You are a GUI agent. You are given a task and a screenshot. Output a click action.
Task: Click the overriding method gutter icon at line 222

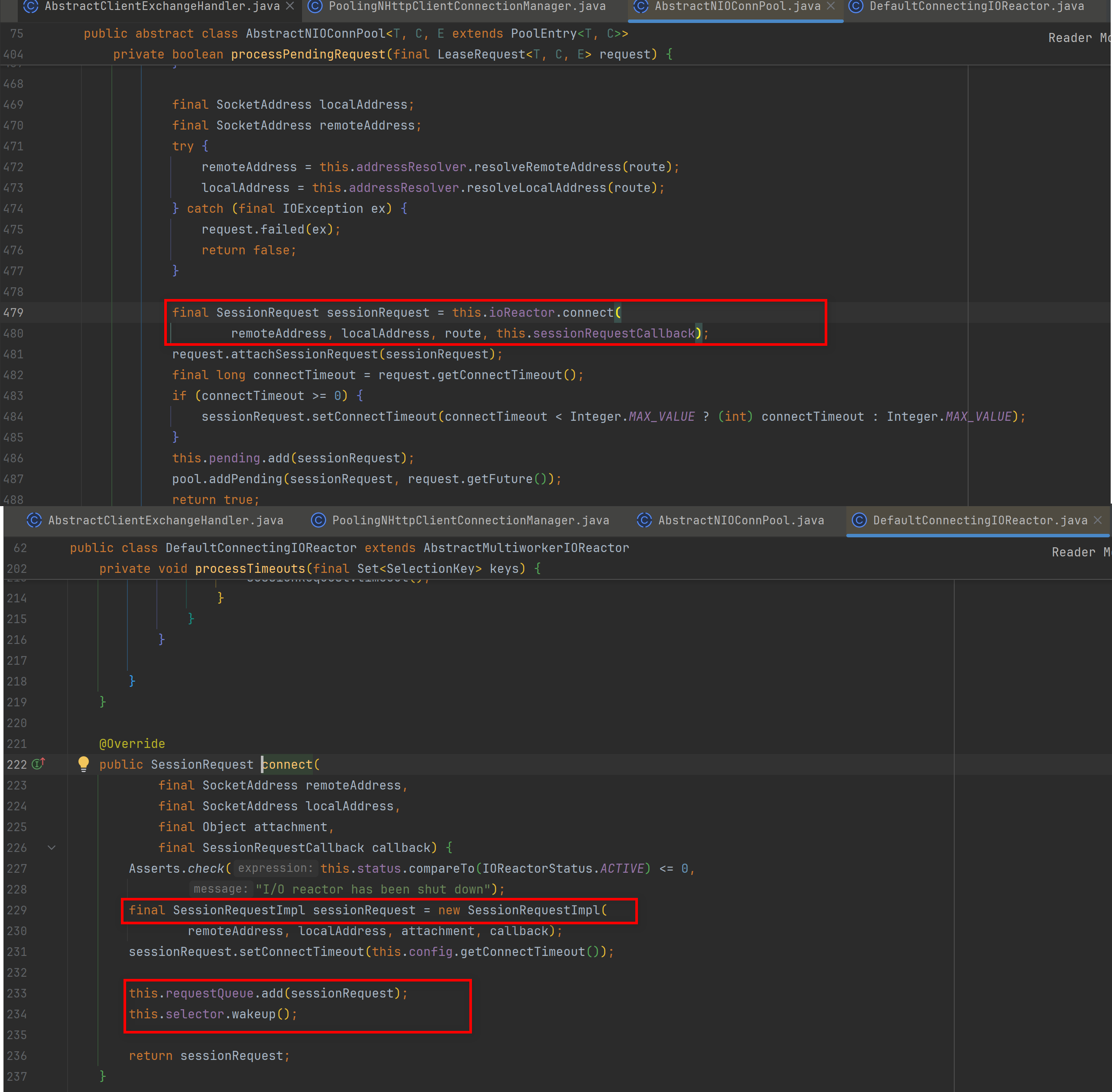pyautogui.click(x=39, y=764)
